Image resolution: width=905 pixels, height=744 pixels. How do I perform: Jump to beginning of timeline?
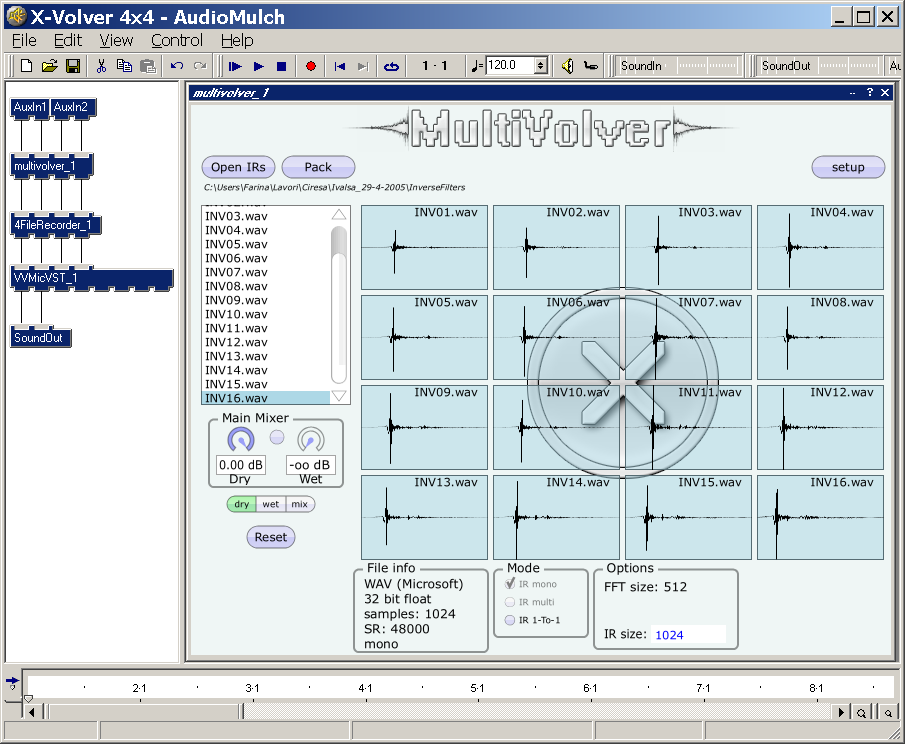click(x=339, y=66)
